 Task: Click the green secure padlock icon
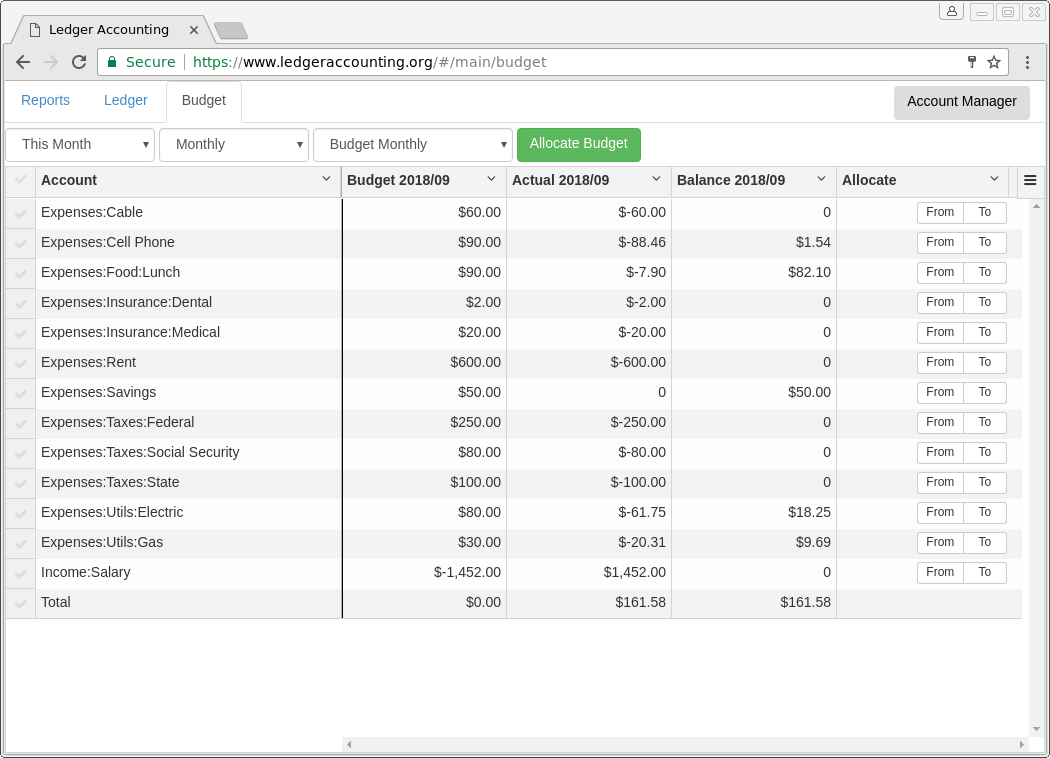coord(112,62)
